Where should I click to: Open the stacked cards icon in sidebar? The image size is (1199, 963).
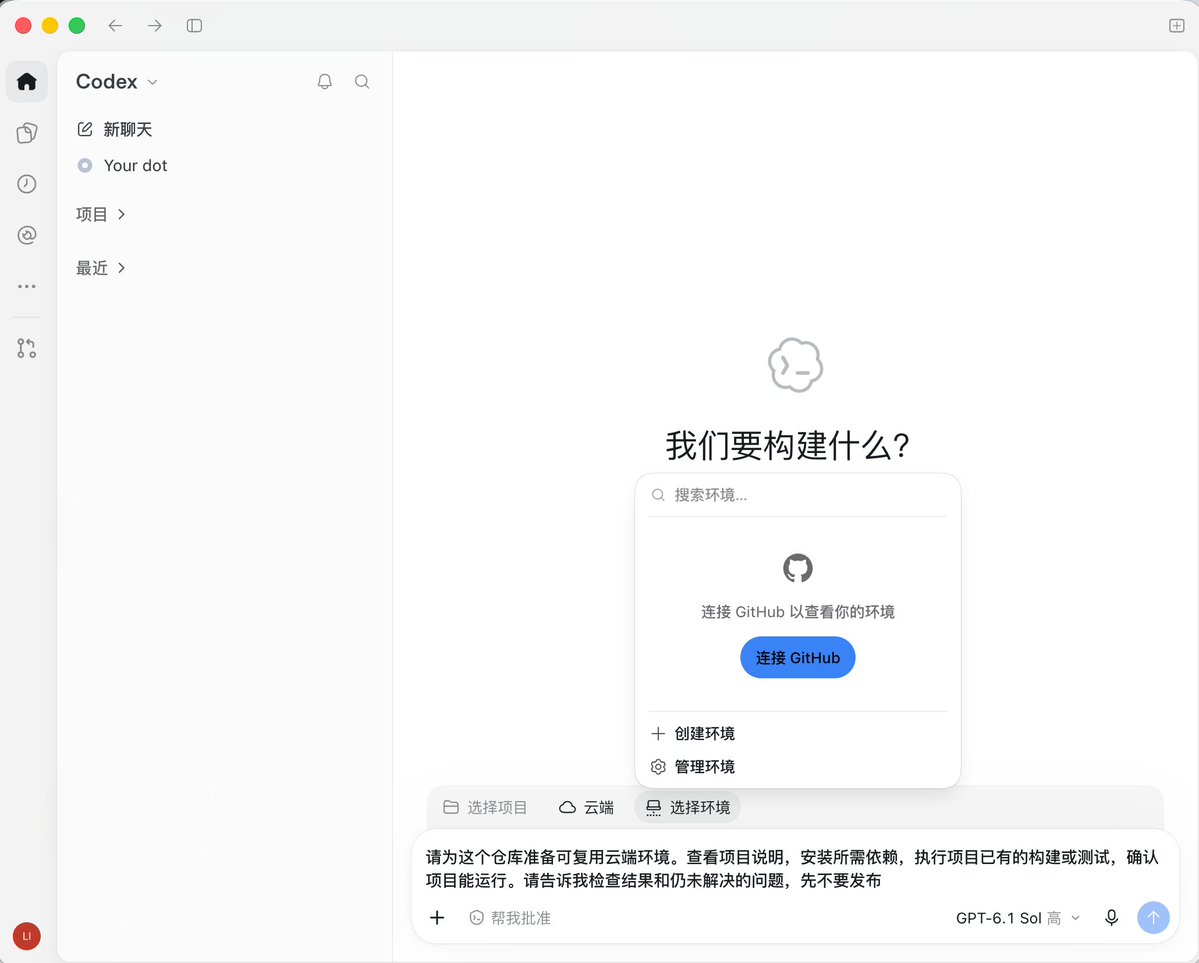click(x=27, y=133)
